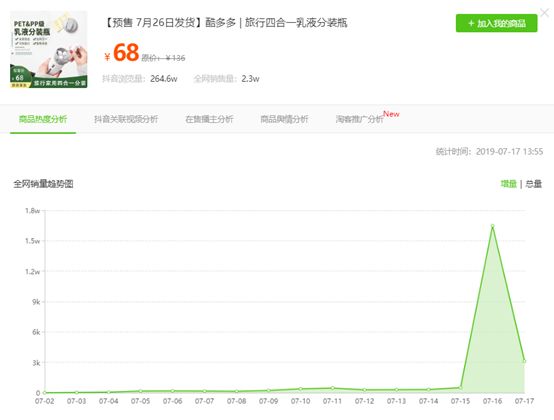Viewport: 554px width, 420px height.
Task: Close the product detail popup
Action: click(x=545, y=13)
